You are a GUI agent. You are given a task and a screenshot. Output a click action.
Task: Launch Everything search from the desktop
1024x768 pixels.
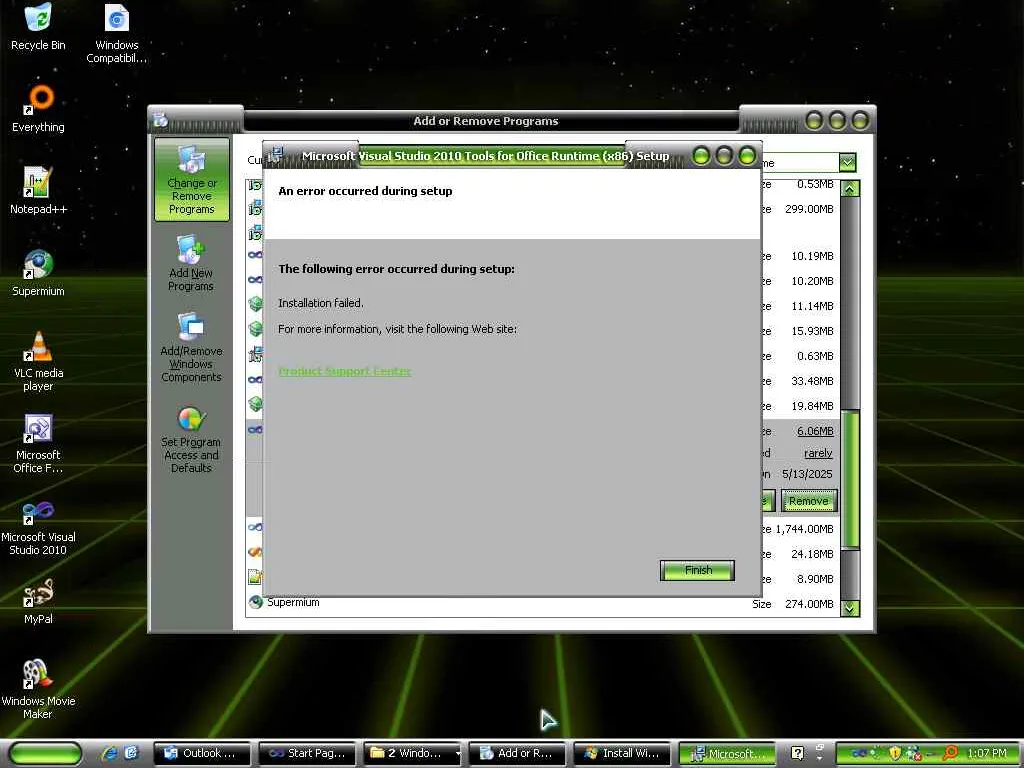pos(39,109)
